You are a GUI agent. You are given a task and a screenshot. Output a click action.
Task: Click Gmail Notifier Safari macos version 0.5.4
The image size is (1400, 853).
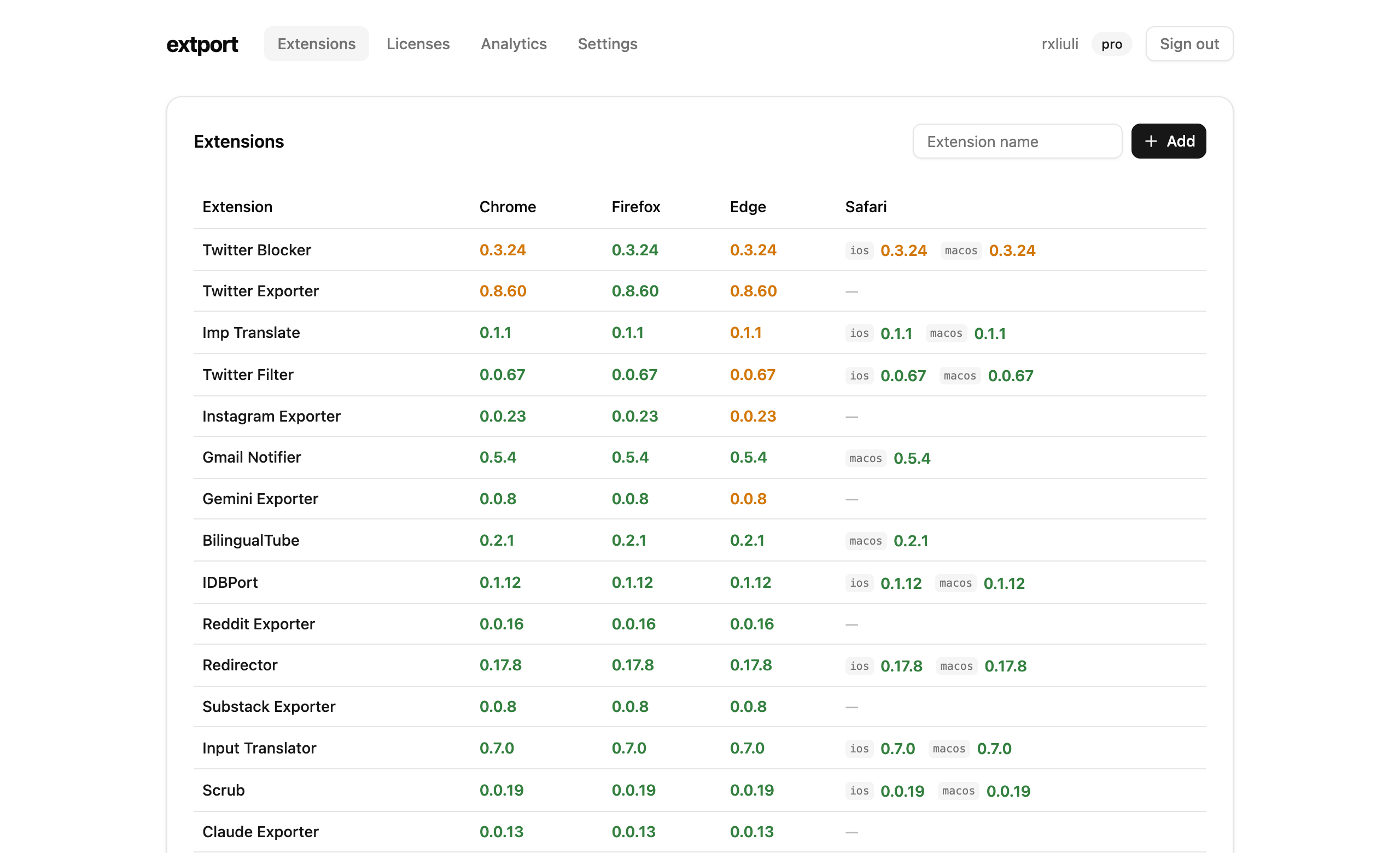click(912, 458)
